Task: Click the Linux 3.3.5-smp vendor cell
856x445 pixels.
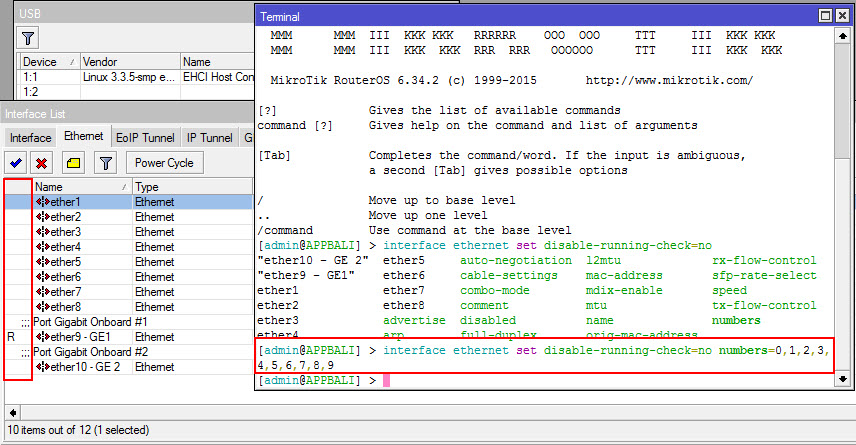Action: (129, 77)
